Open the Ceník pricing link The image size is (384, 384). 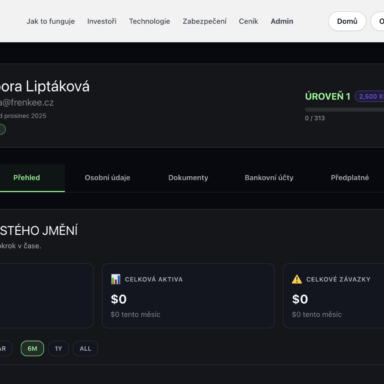pos(248,21)
